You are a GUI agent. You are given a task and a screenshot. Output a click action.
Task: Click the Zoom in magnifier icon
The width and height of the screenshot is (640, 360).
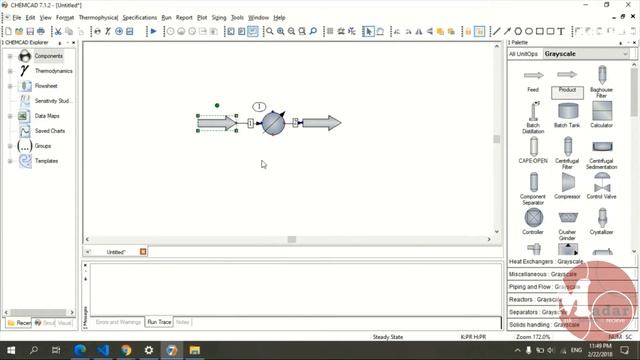point(281,31)
